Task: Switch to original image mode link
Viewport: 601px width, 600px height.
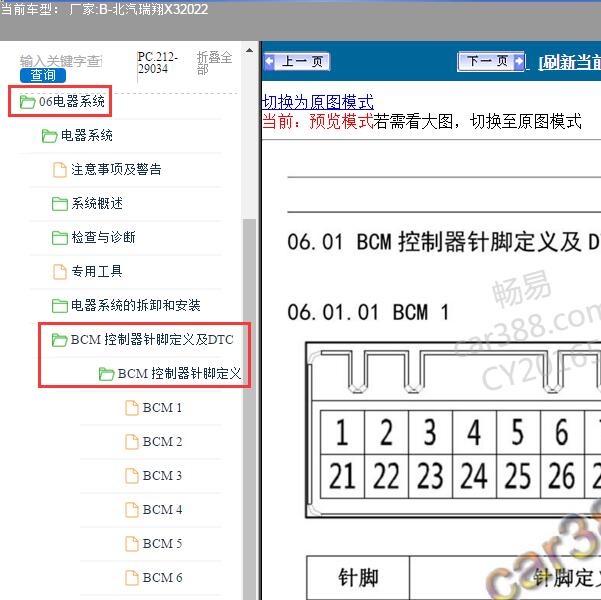Action: point(318,102)
